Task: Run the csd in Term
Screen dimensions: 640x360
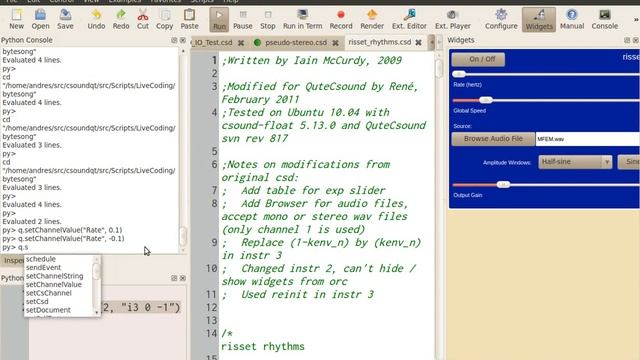Action: coord(302,19)
